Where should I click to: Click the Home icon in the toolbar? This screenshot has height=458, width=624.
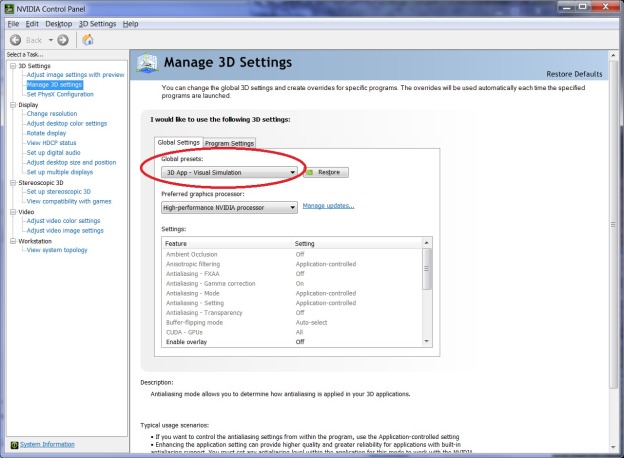coord(87,39)
